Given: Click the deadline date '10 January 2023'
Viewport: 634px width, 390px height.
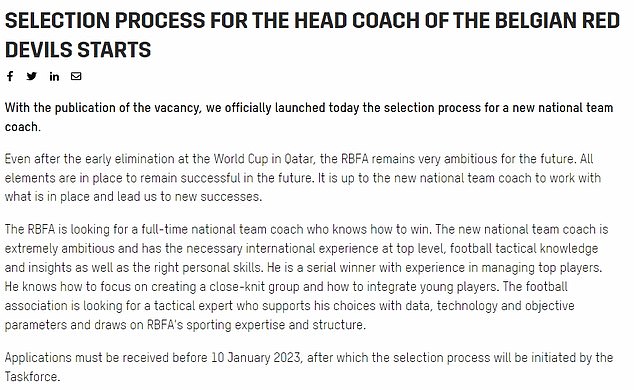Looking at the screenshot, I should coord(256,357).
